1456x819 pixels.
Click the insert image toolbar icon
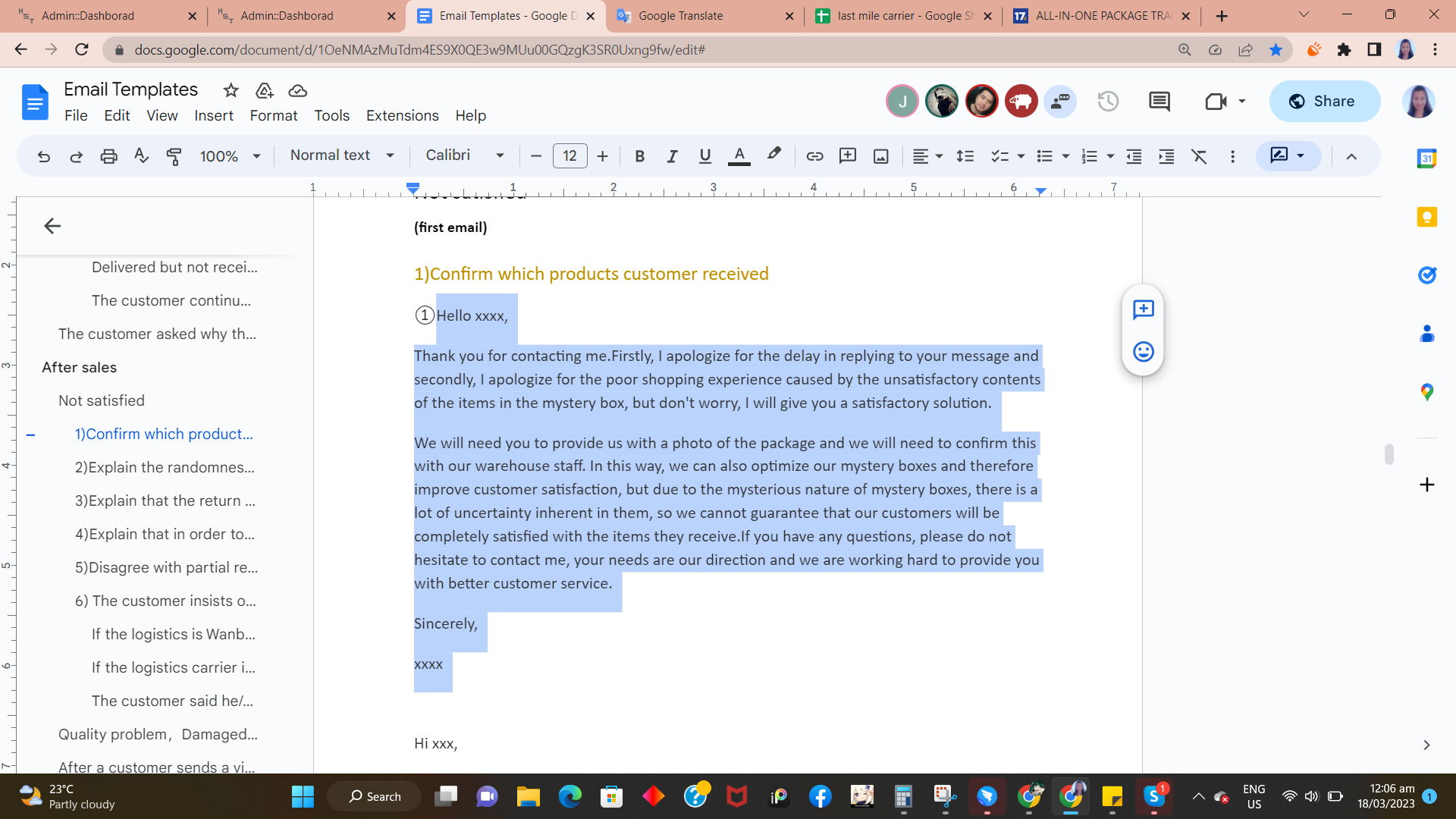click(880, 156)
